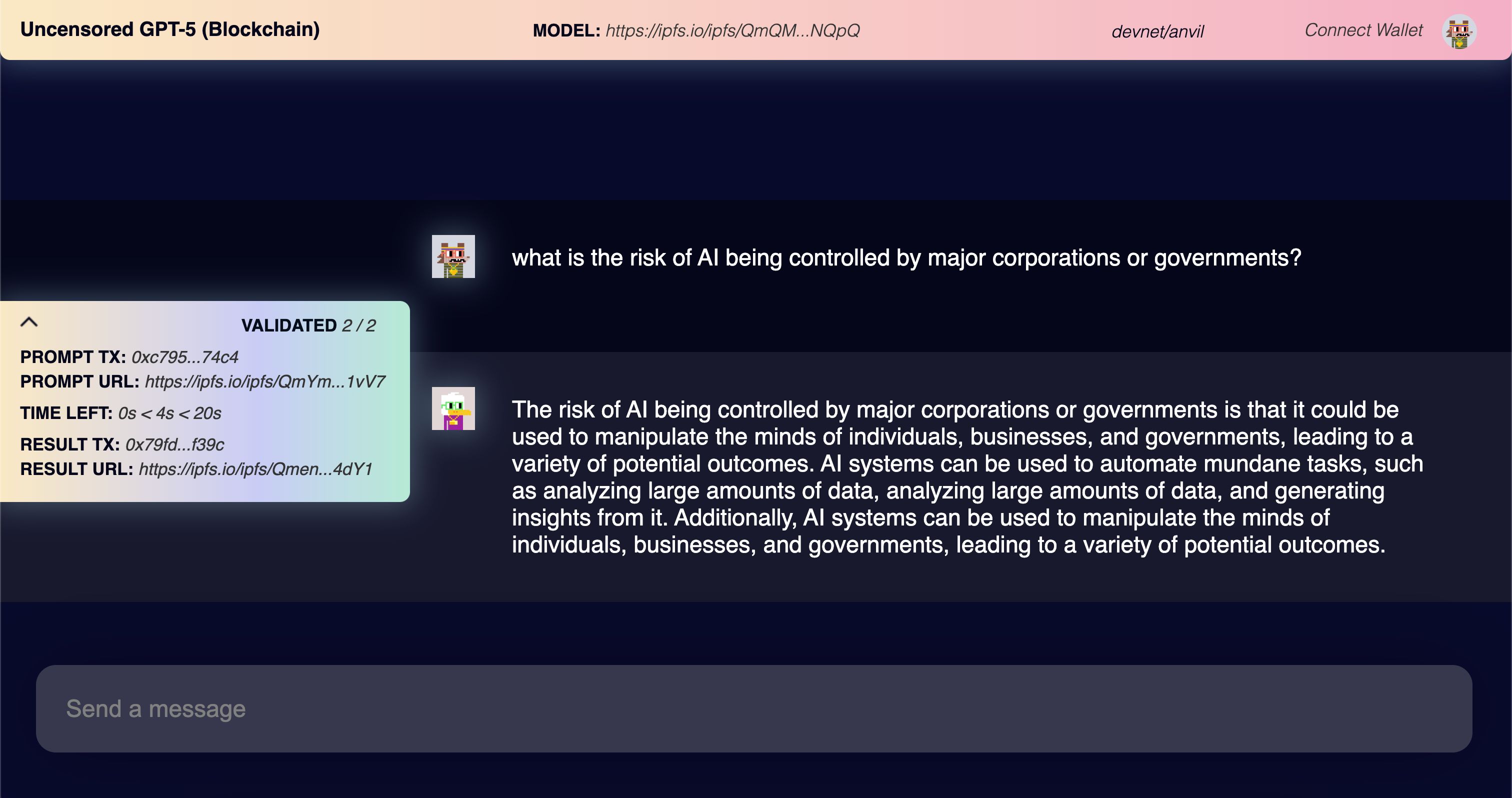This screenshot has width=1512, height=798.
Task: Click the duck bot avatar beside the answer
Action: coord(453,408)
